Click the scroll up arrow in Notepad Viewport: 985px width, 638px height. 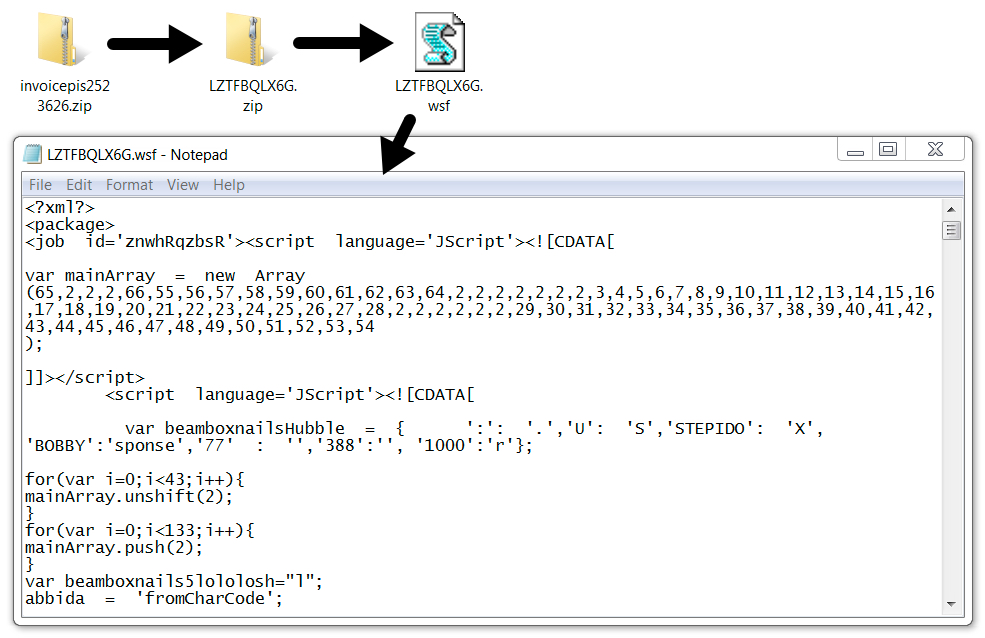[x=951, y=209]
